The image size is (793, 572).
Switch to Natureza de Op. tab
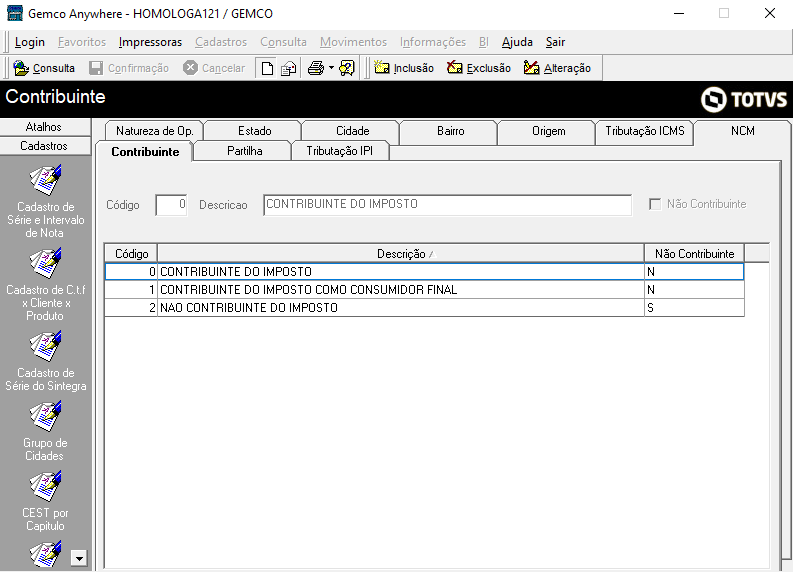[x=154, y=131]
